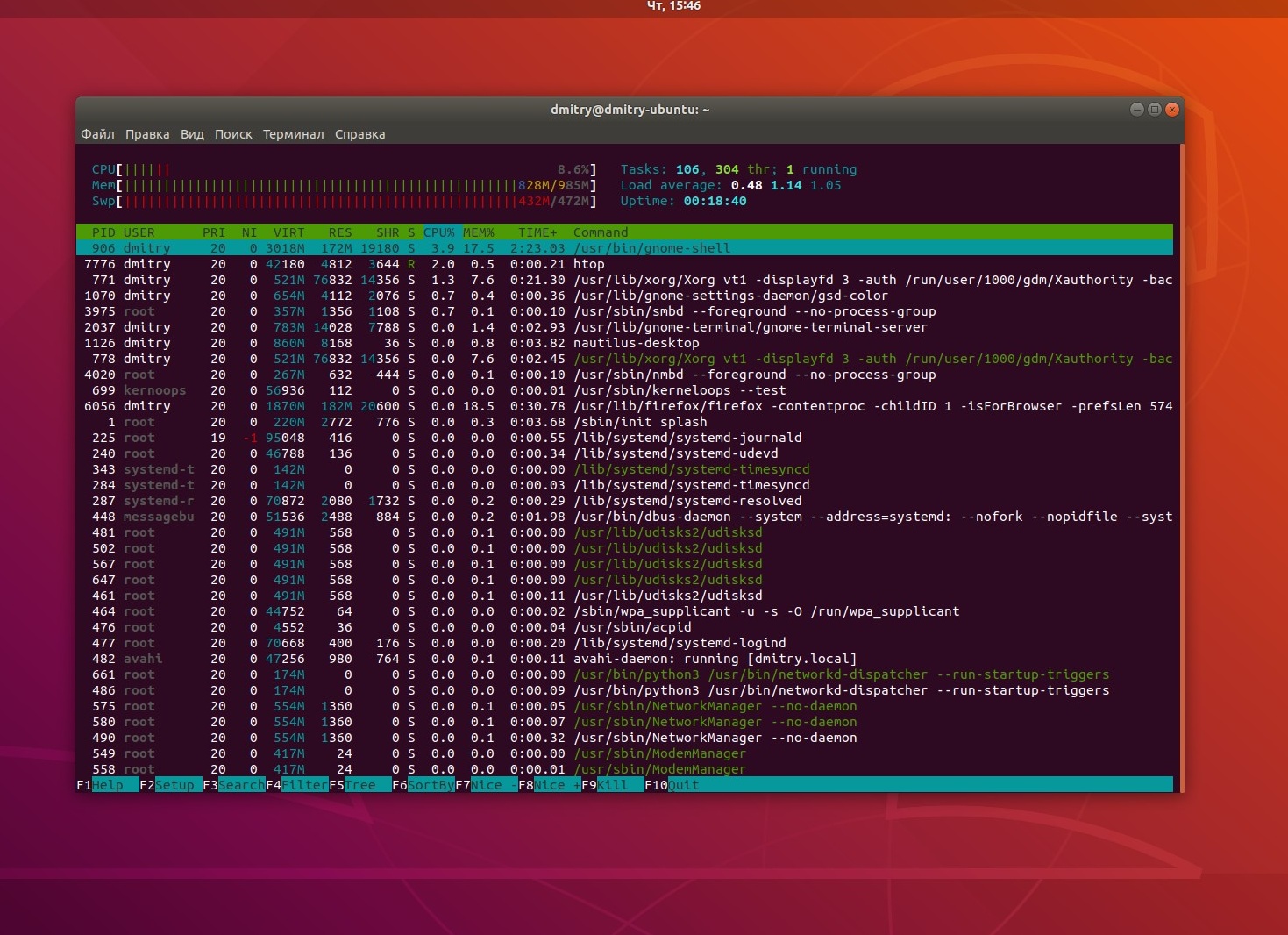This screenshot has width=1288, height=935.
Task: Select the systemd-journald process row
Action: coord(624,438)
